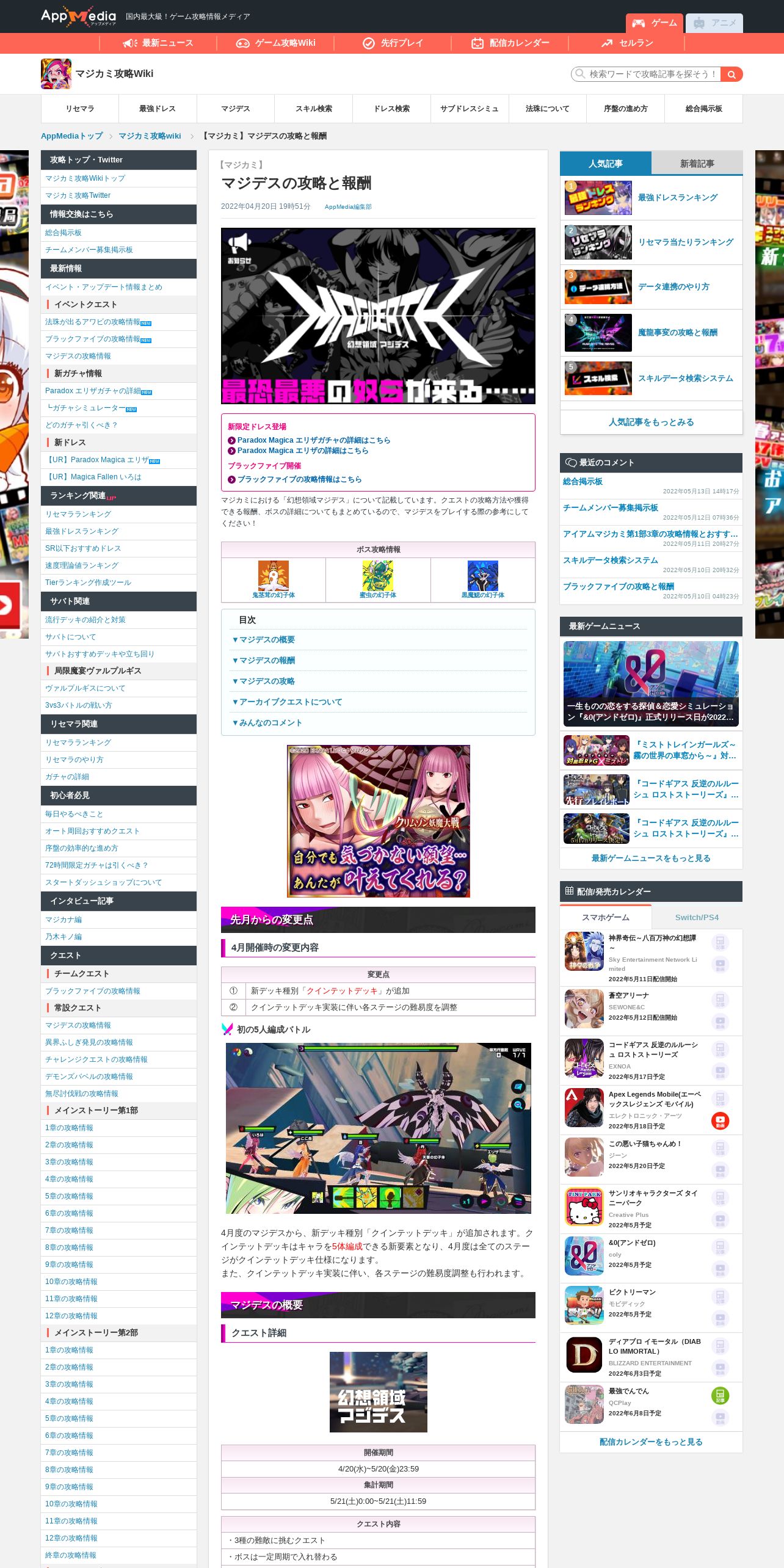The height and width of the screenshot is (1568, 784).
Task: Click the 神界奇伝 app icon
Action: (x=584, y=951)
